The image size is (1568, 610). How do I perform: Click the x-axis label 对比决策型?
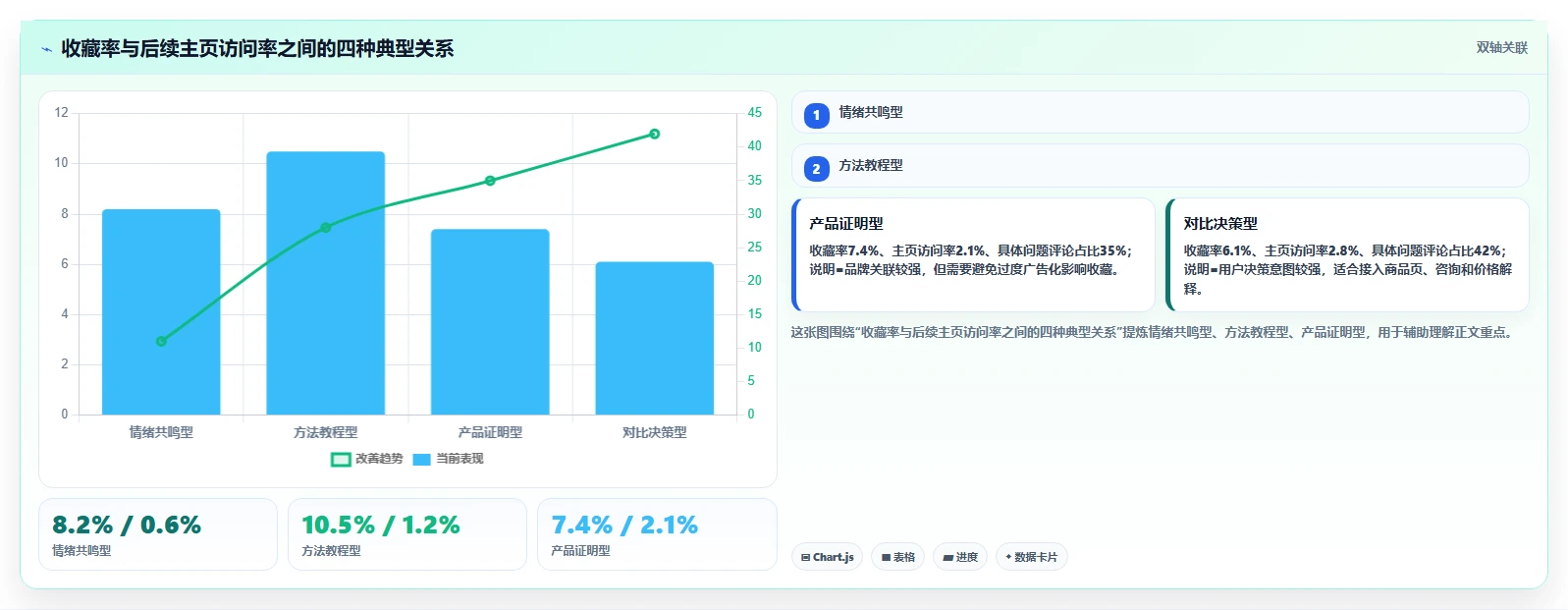pos(654,432)
